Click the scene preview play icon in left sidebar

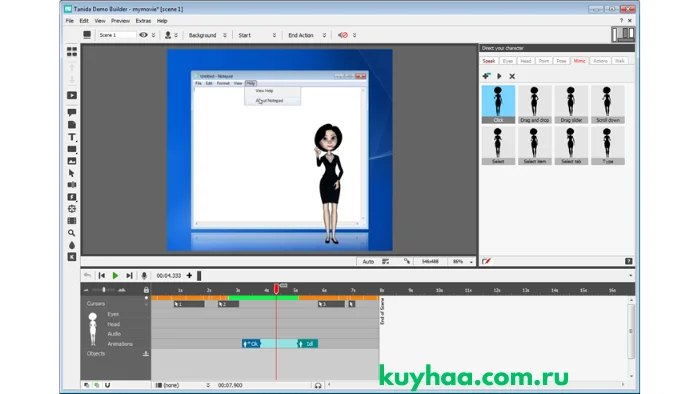[x=71, y=95]
